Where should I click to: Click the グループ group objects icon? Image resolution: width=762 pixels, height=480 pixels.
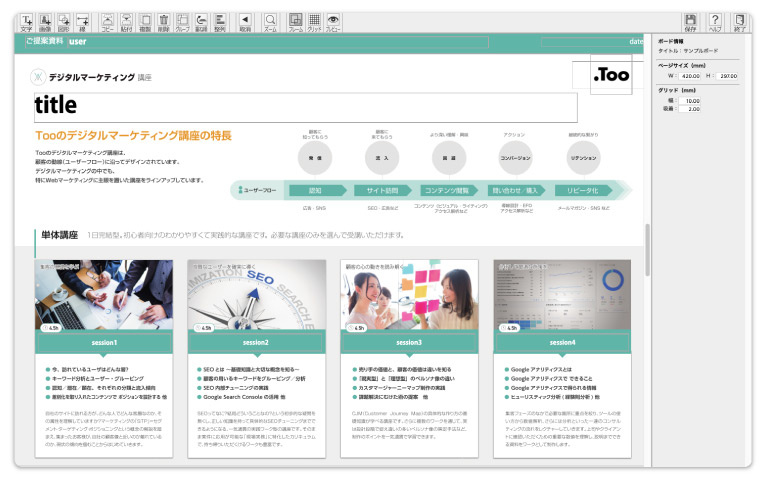tap(182, 22)
